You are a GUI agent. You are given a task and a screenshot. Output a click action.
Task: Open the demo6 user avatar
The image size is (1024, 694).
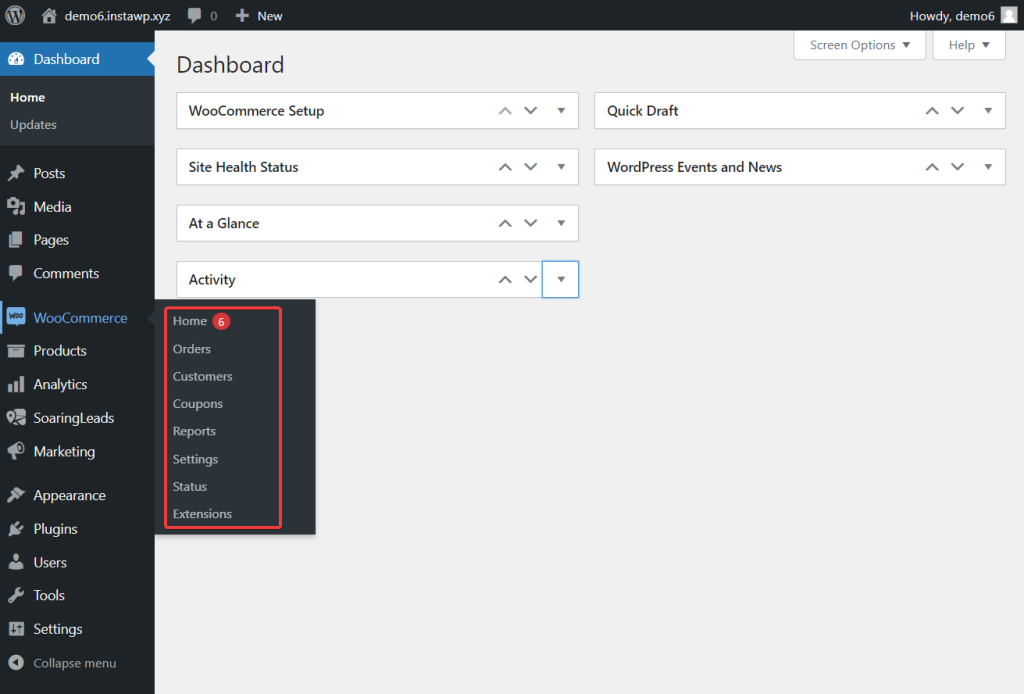pyautogui.click(x=1009, y=15)
